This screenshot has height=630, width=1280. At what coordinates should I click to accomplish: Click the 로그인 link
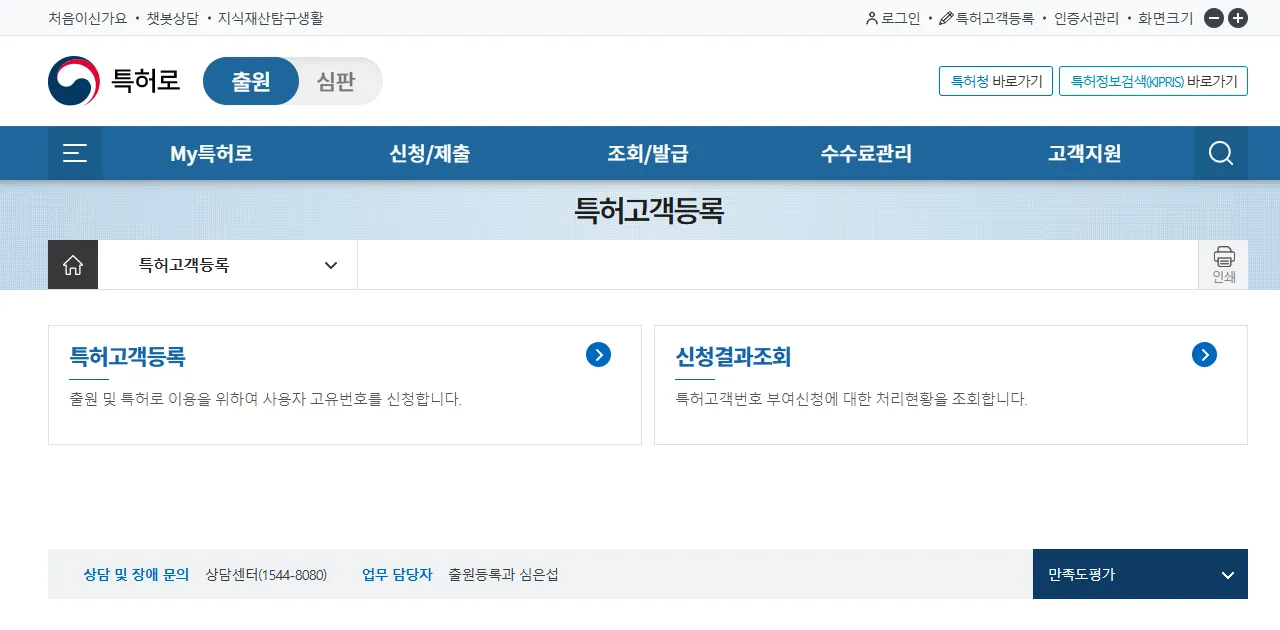pos(893,18)
